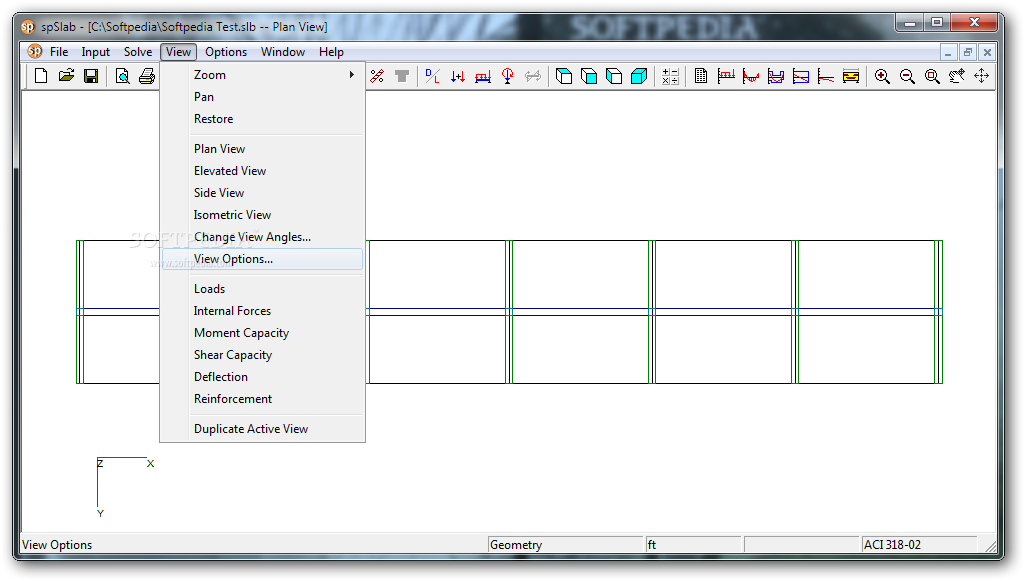This screenshot has height=581, width=1025.
Task: Show Reinforcement from View menu
Action: tap(262, 399)
